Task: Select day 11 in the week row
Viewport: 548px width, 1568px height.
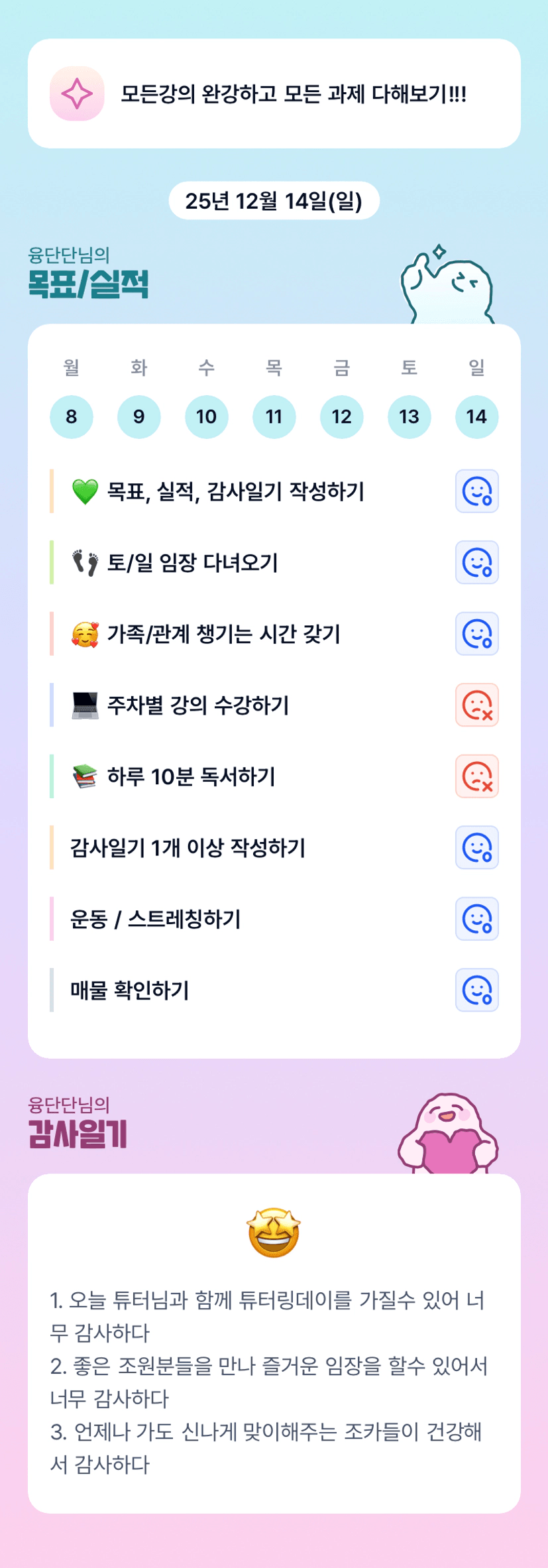Action: click(x=274, y=417)
